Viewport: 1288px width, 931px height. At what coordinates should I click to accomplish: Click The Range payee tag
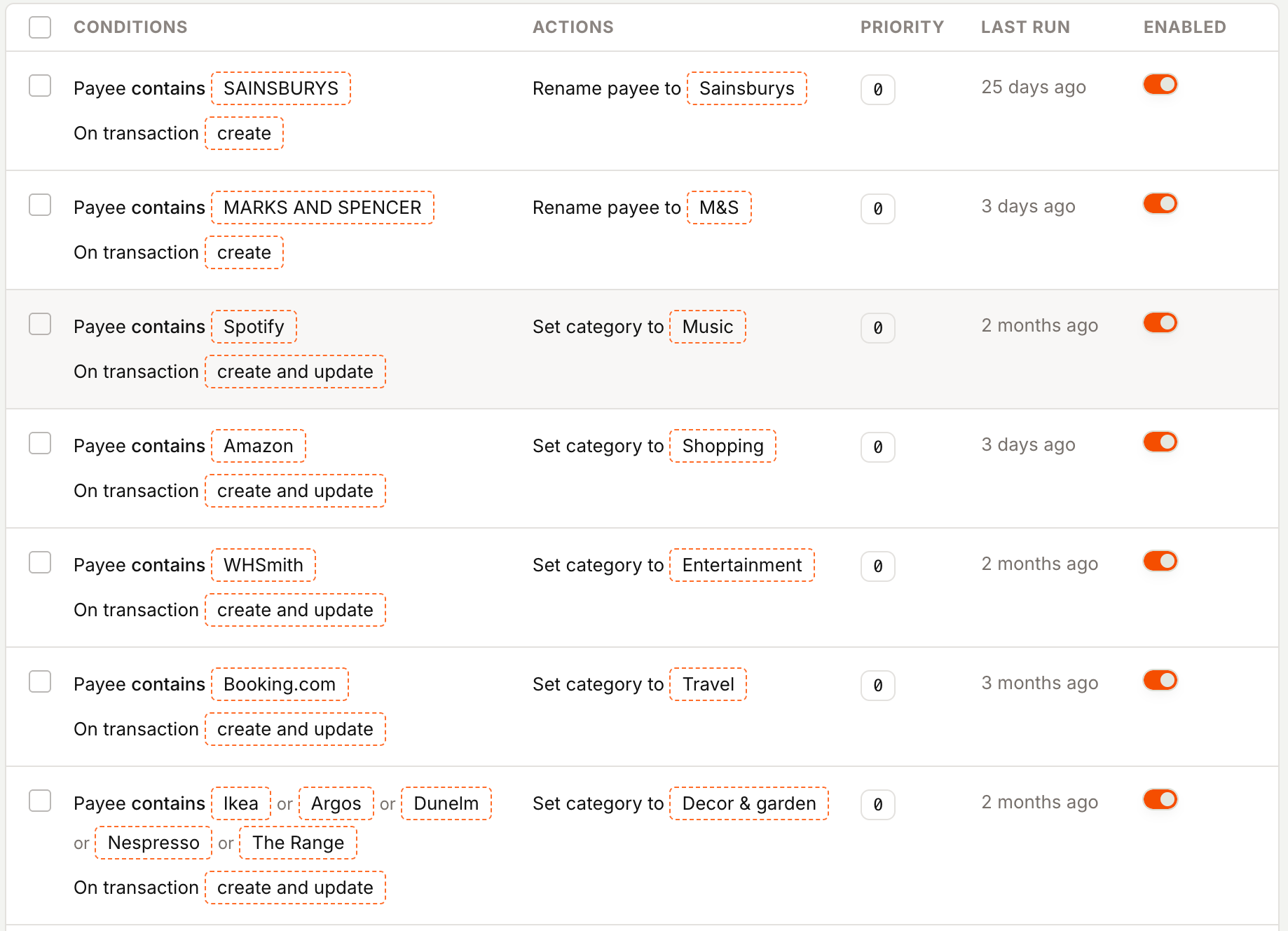click(299, 843)
